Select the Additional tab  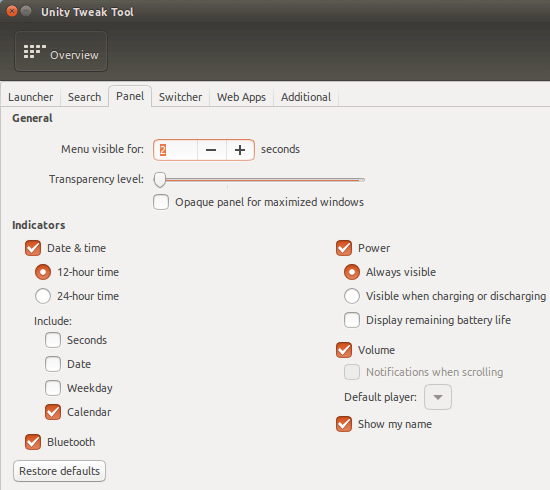coord(306,97)
